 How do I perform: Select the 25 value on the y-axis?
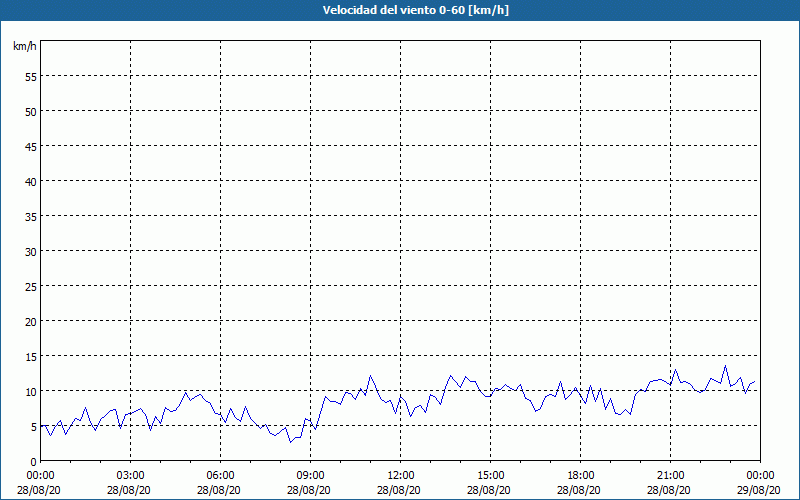[30, 286]
